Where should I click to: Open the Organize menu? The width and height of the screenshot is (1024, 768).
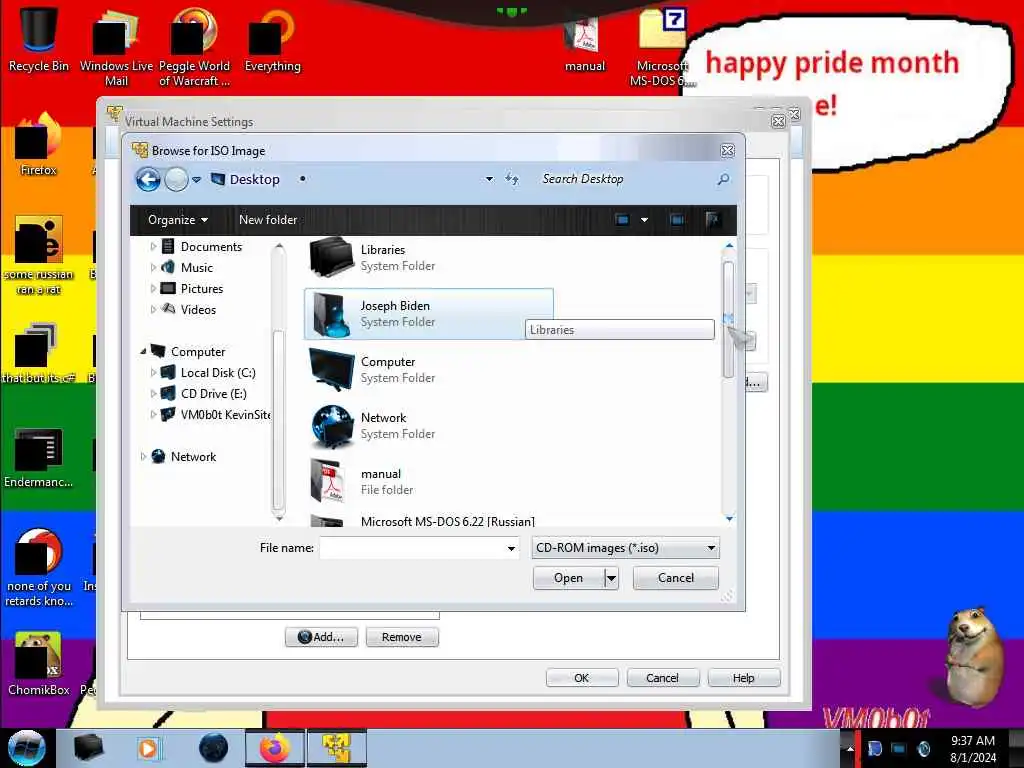178,220
